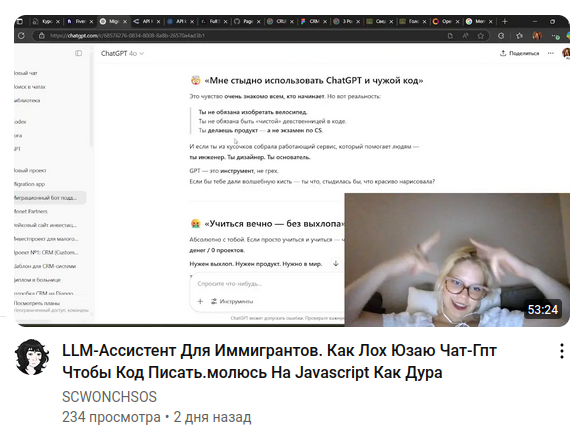This screenshot has height=428, width=575.
Task: Toggle the ChatGPT sidebar panel icon
Action: (x=78, y=53)
